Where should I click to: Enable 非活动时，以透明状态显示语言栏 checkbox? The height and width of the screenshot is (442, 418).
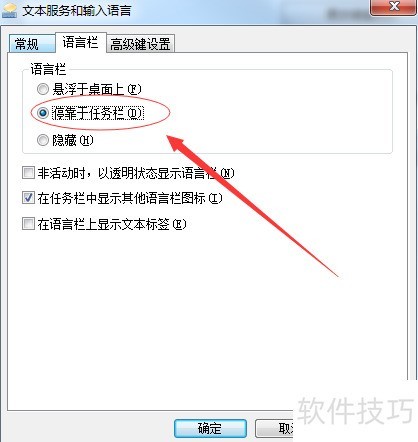coord(28,173)
